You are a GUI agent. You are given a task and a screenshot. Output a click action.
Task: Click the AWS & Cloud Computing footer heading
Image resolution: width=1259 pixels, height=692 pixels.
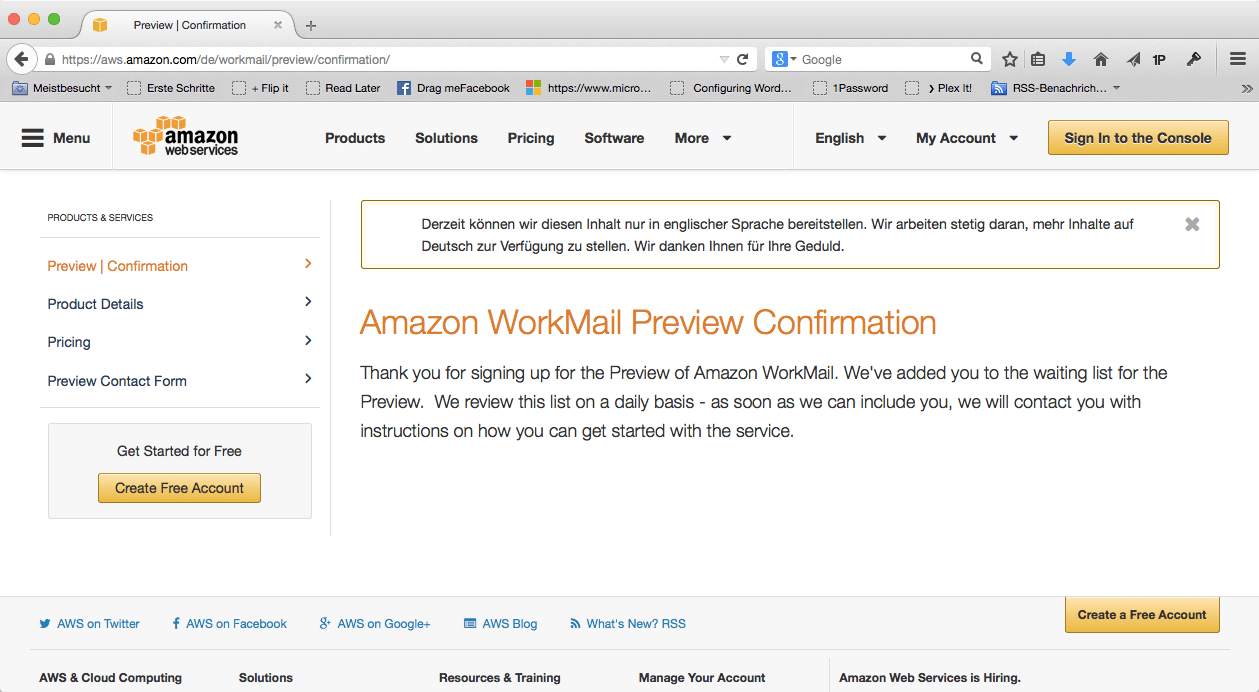111,677
